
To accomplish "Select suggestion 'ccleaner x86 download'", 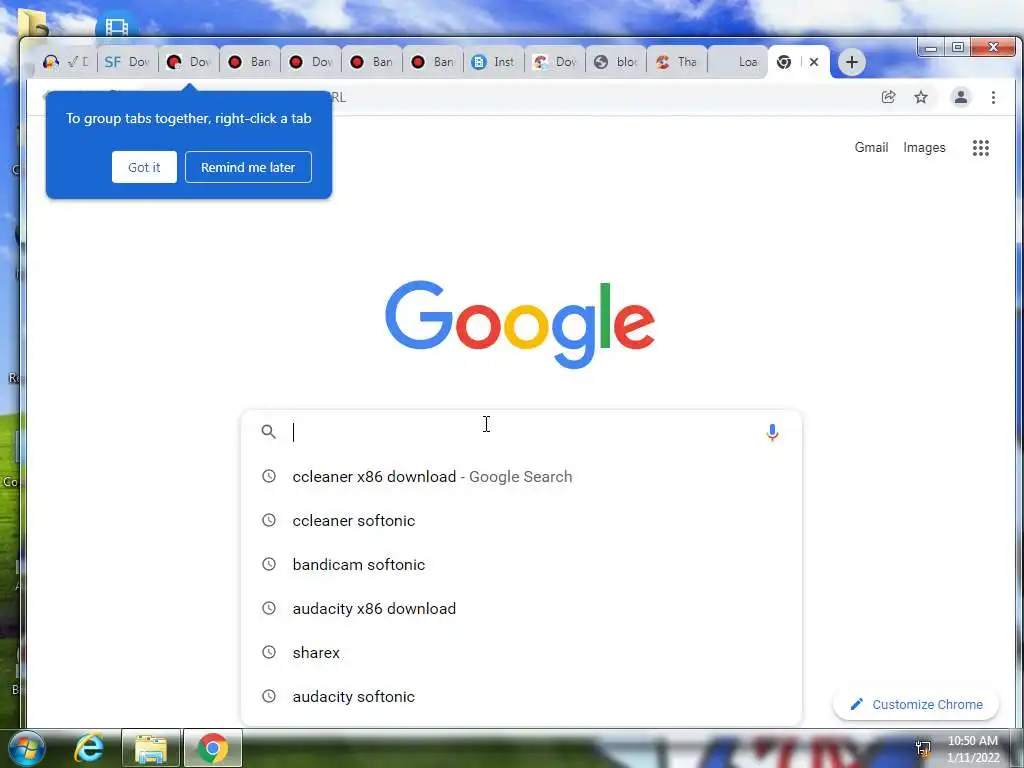I will coord(521,477).
